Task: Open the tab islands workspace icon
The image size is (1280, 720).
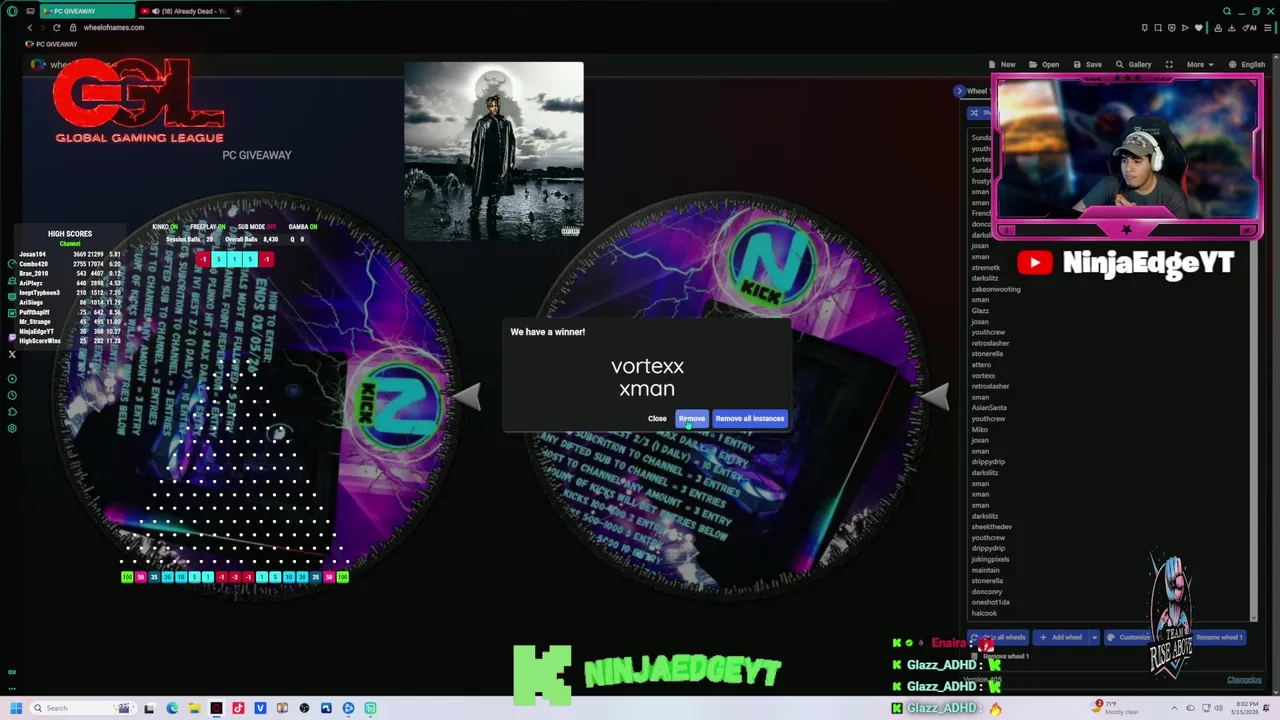Action: pos(30,11)
